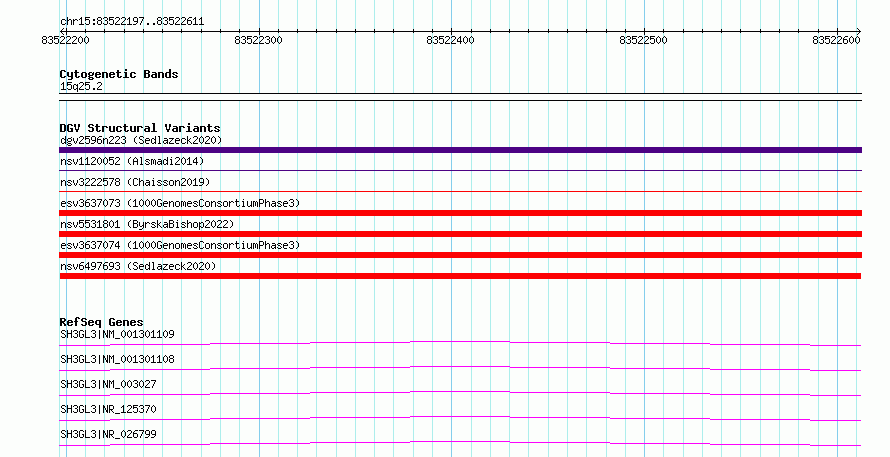The width and height of the screenshot is (890, 457).
Task: Click the black cytogenetic band 15q25.2 bar
Action: coord(460,97)
